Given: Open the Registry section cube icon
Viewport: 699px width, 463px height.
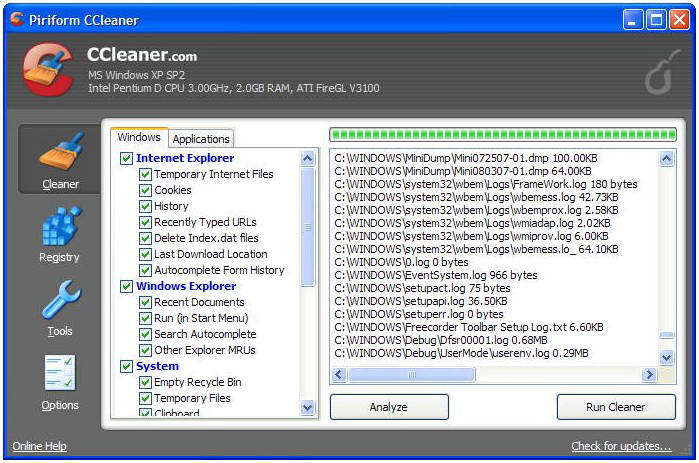Looking at the screenshot, I should pyautogui.click(x=61, y=225).
